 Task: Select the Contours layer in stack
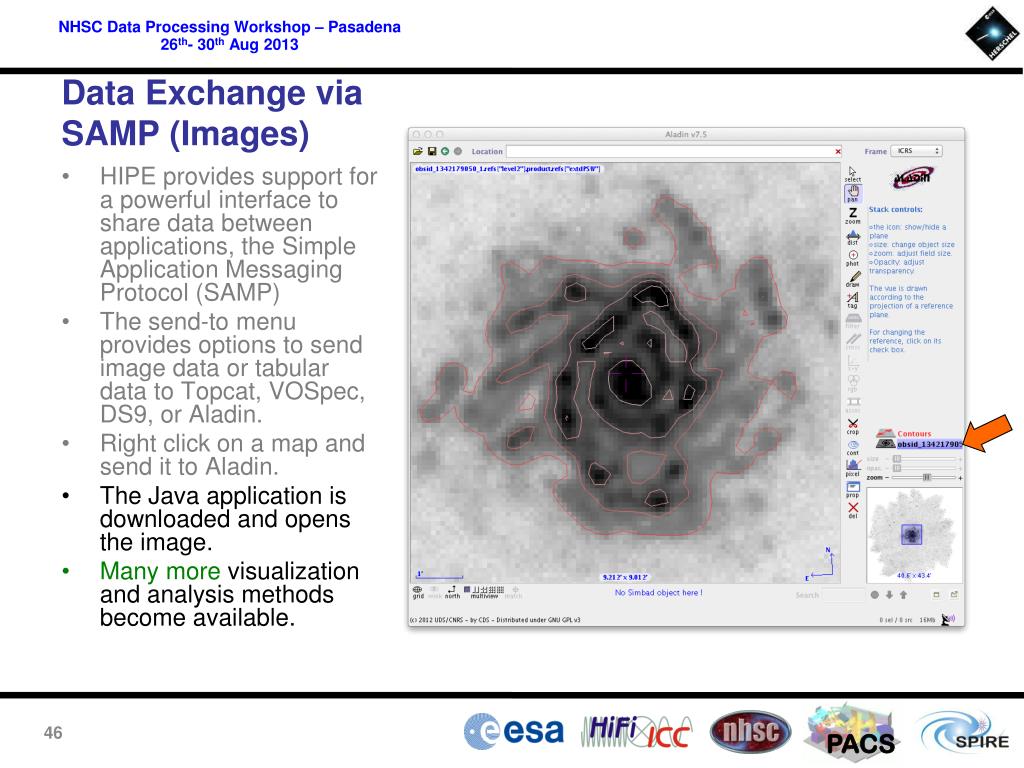(914, 434)
